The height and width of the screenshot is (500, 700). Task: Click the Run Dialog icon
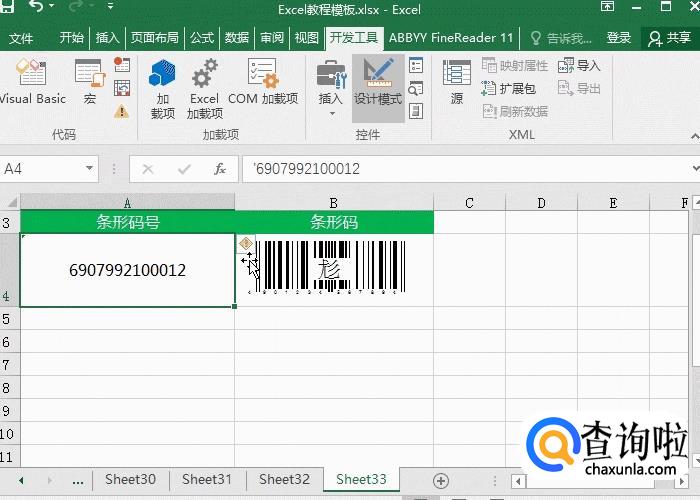click(x=416, y=111)
